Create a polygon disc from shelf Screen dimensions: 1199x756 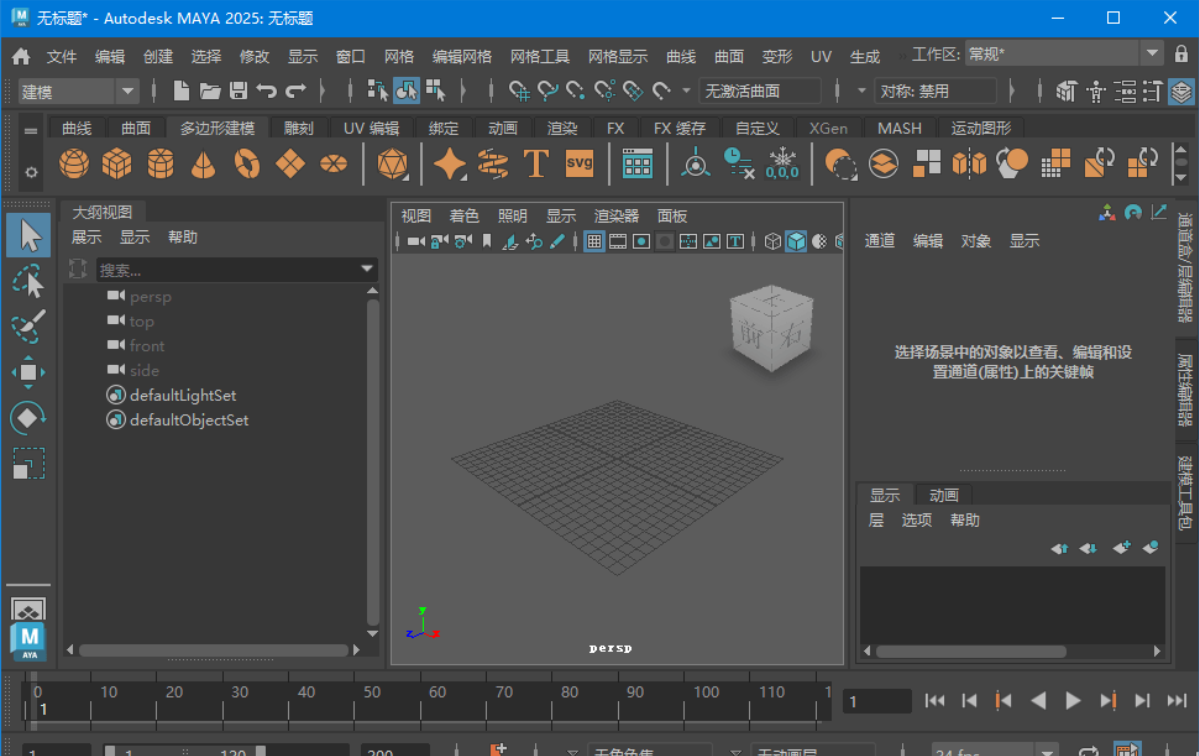click(333, 164)
